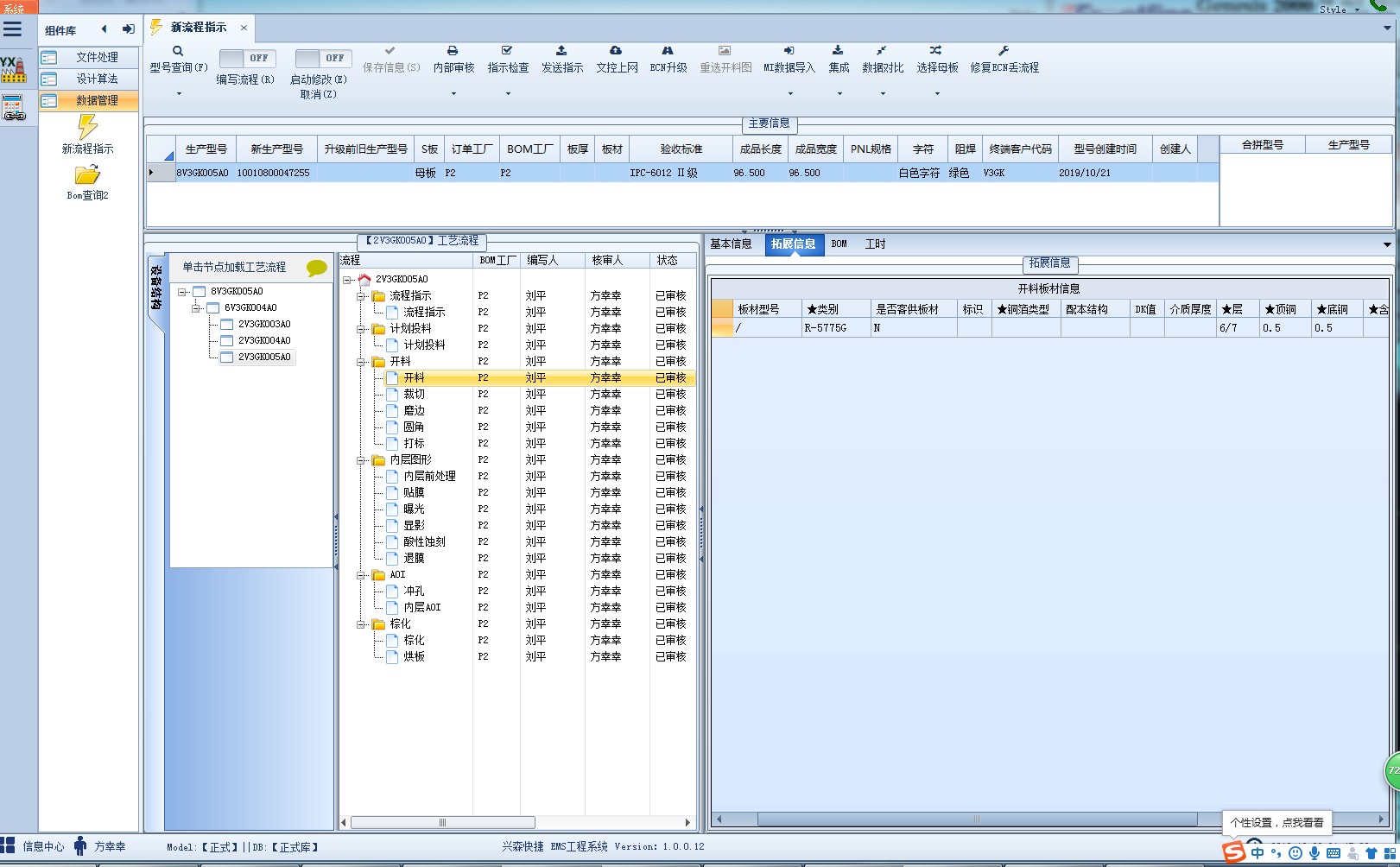Click the 保存信息 checkmark icon
Screen dimensions: 1400x867
(390, 51)
